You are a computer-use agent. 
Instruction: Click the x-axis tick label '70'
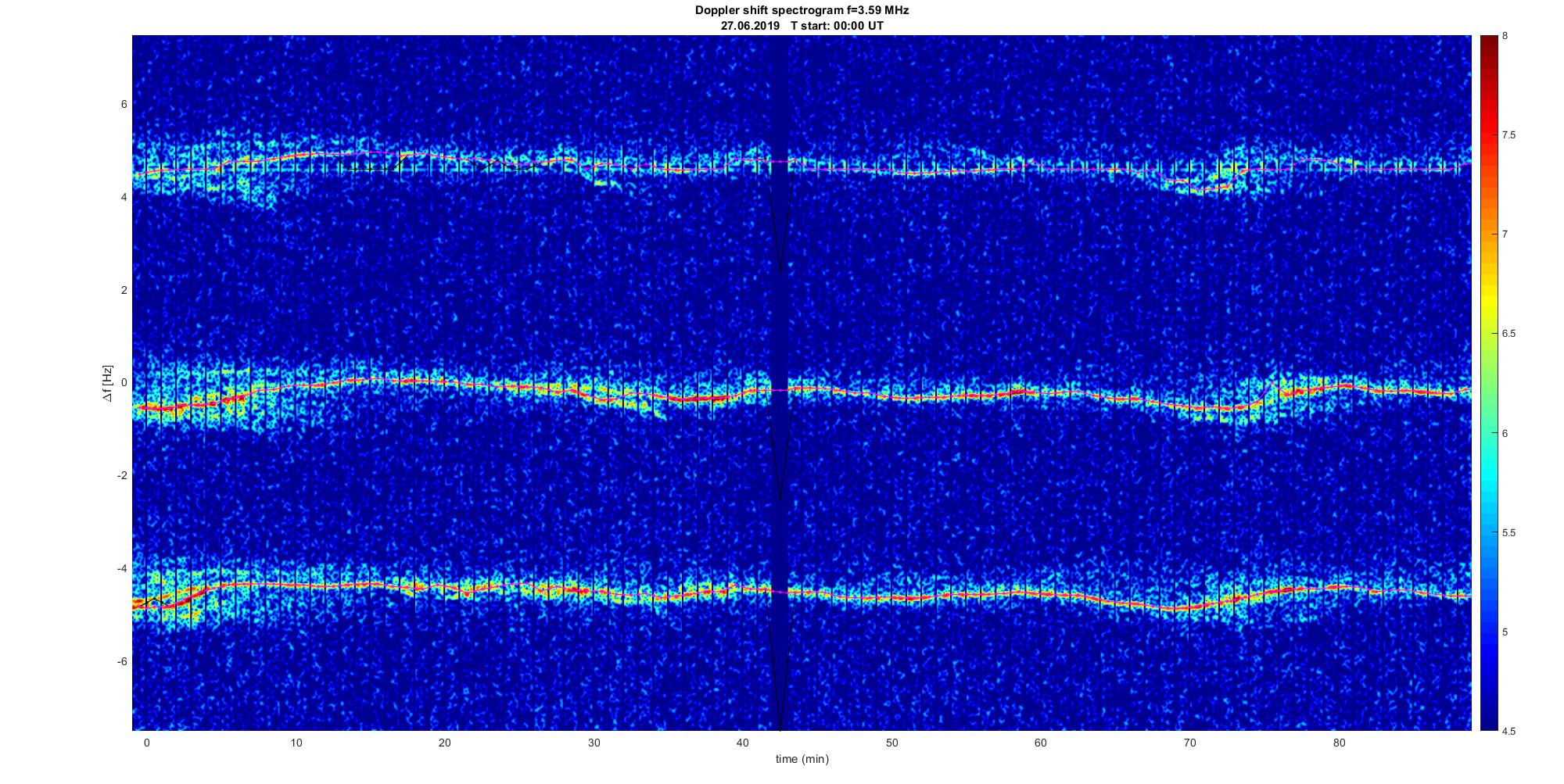click(x=1190, y=742)
